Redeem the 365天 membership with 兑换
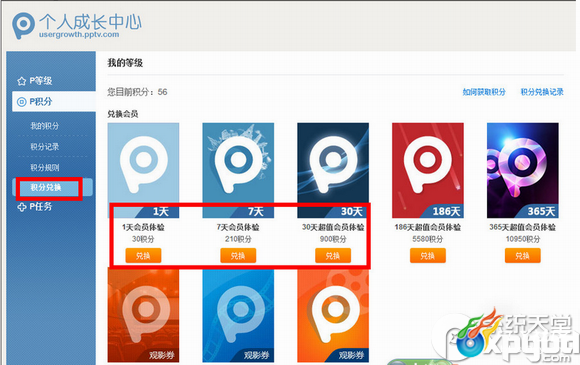This screenshot has height=365, width=580. [523, 256]
